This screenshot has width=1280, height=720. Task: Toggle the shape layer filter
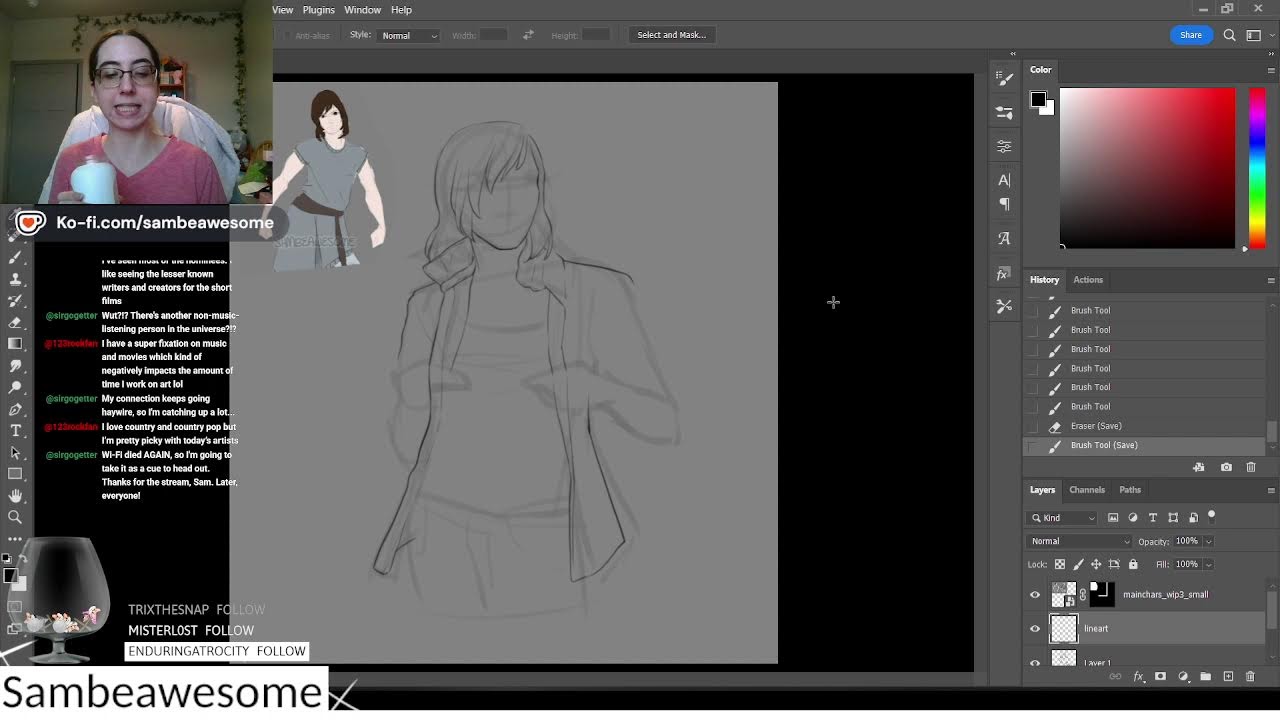[x=1173, y=518]
